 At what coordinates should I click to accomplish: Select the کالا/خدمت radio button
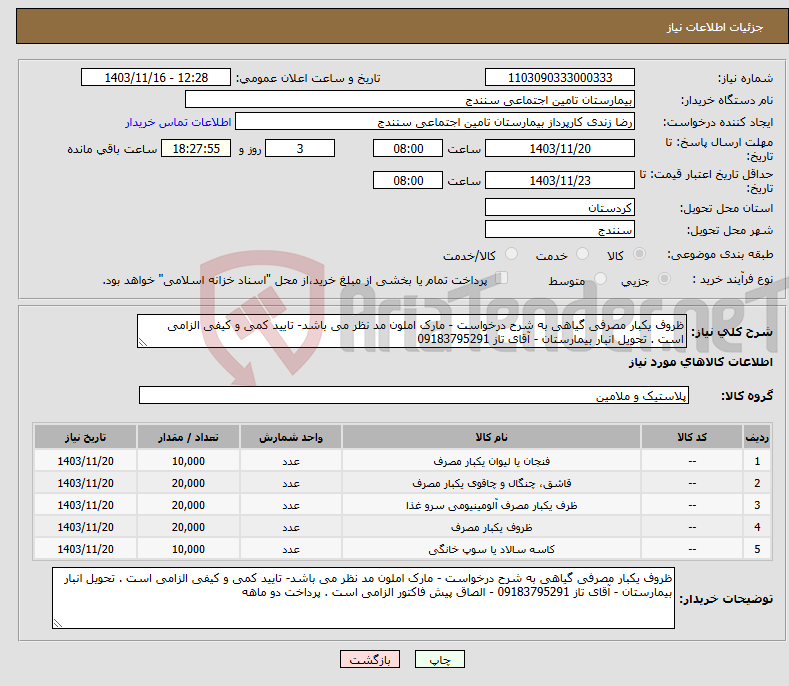click(x=511, y=254)
